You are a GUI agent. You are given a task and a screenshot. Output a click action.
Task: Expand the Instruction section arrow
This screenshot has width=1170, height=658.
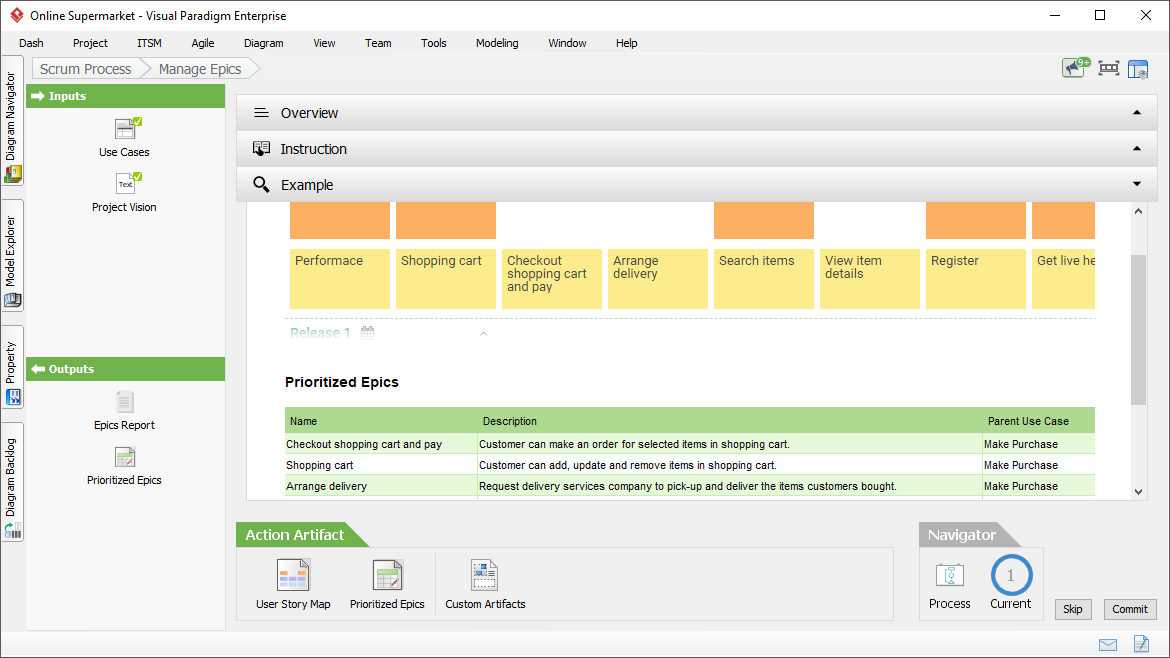pos(1137,148)
